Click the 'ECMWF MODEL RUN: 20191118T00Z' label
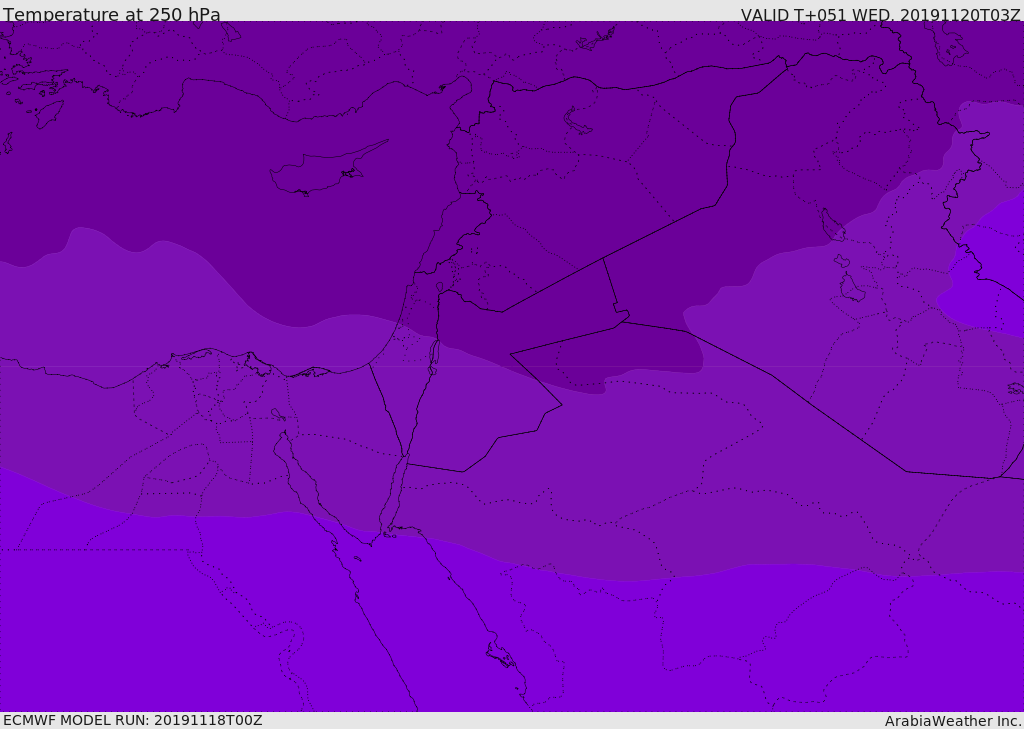This screenshot has width=1024, height=729. [x=133, y=721]
